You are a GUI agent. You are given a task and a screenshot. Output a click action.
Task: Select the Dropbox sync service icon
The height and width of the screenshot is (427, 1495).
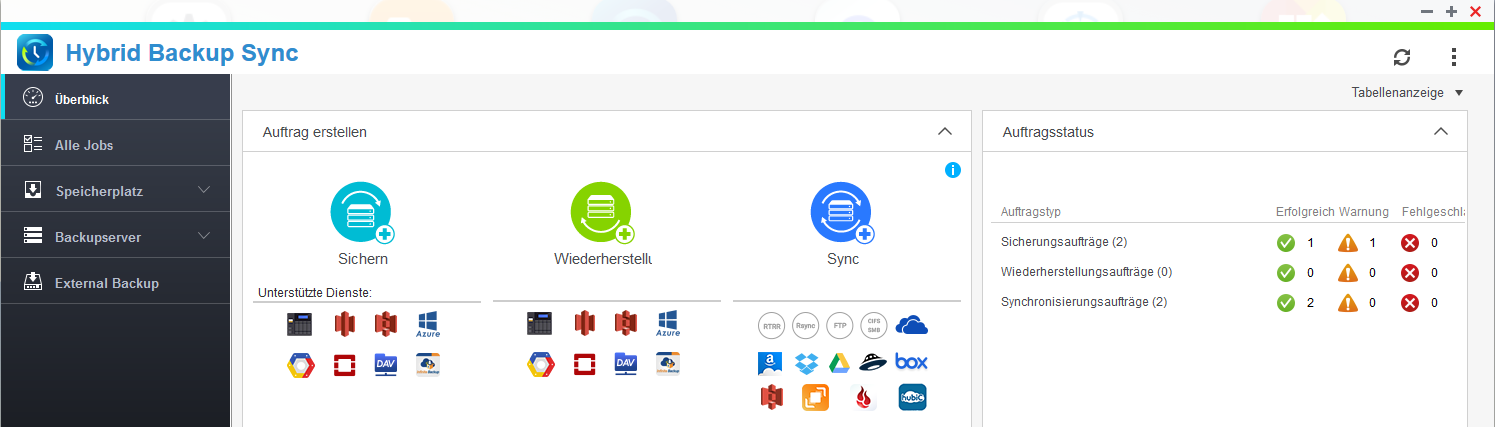(x=806, y=362)
